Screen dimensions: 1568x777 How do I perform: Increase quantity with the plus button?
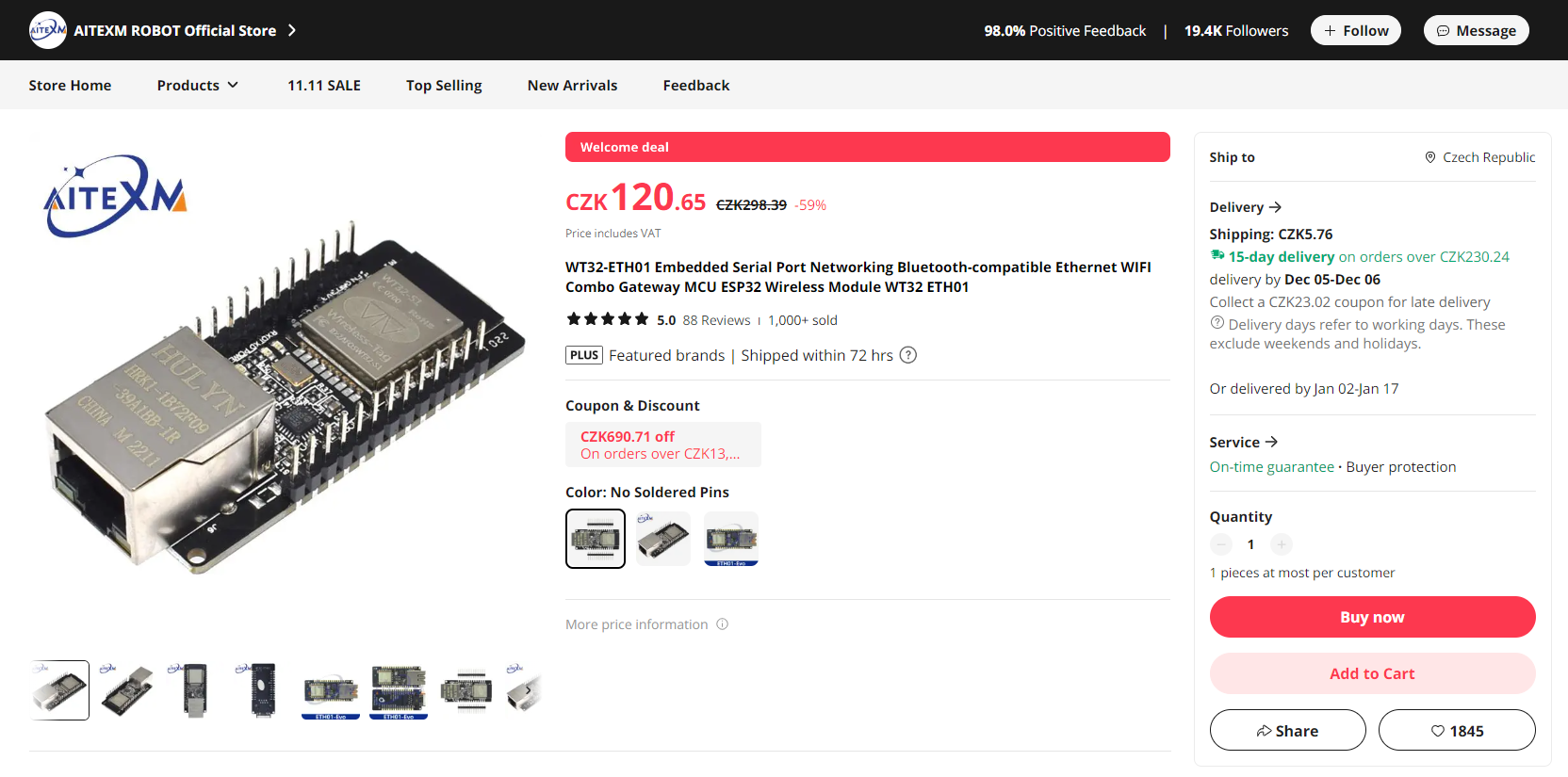point(1281,544)
